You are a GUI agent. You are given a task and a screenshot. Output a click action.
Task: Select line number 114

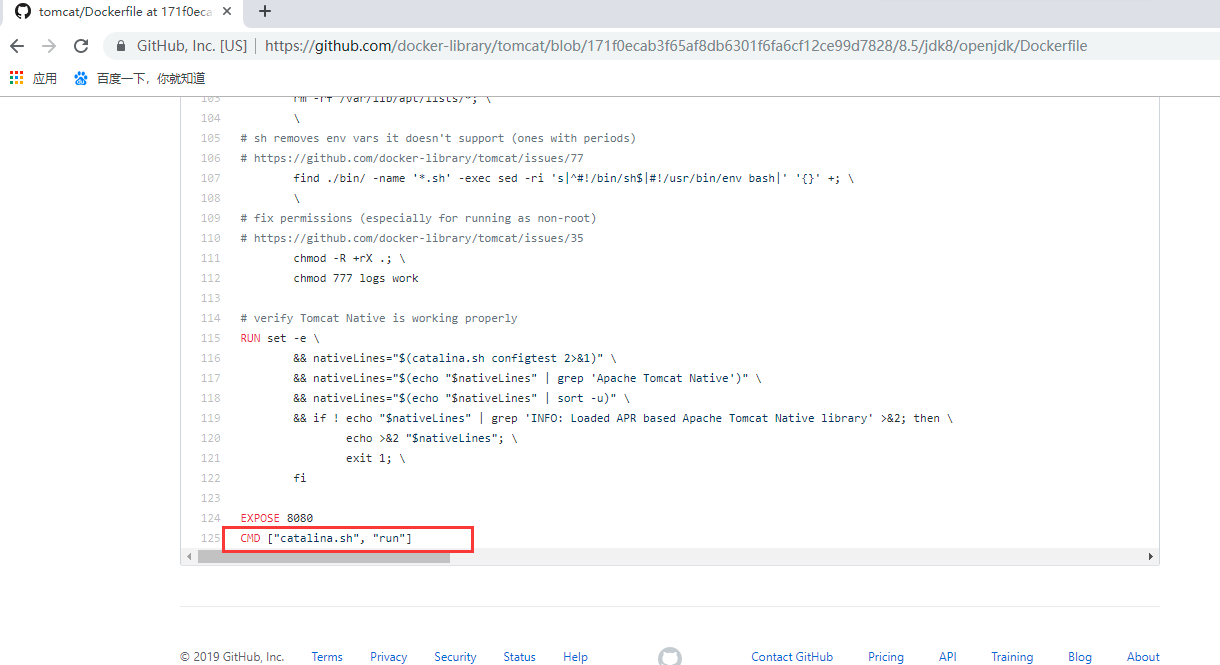[210, 318]
